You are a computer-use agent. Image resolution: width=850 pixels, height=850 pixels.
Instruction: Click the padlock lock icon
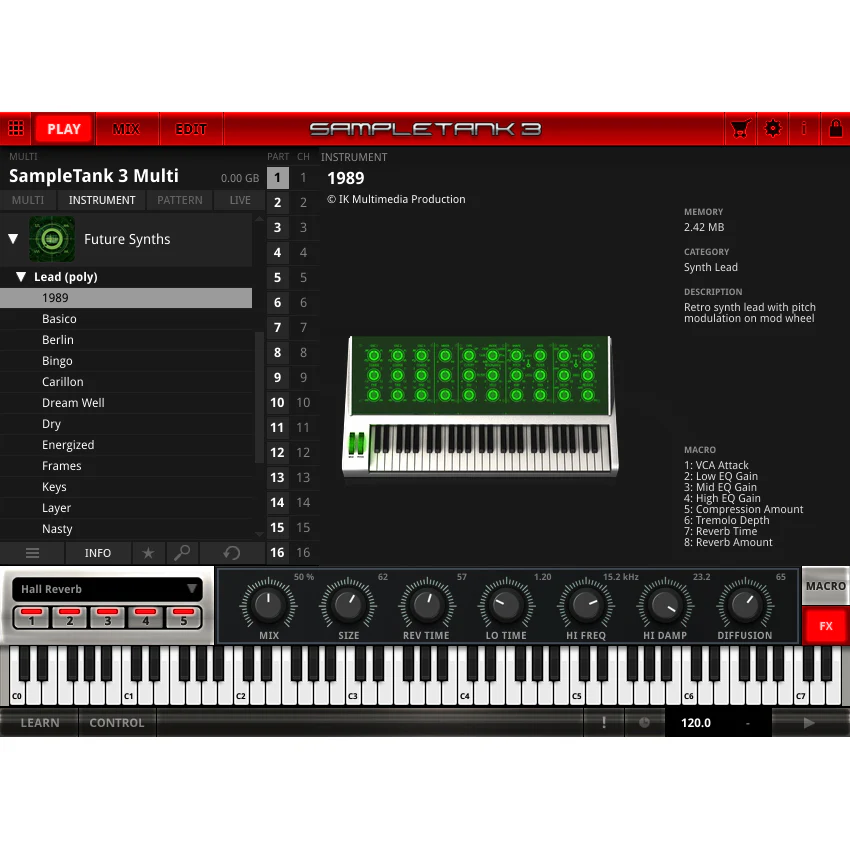(835, 128)
